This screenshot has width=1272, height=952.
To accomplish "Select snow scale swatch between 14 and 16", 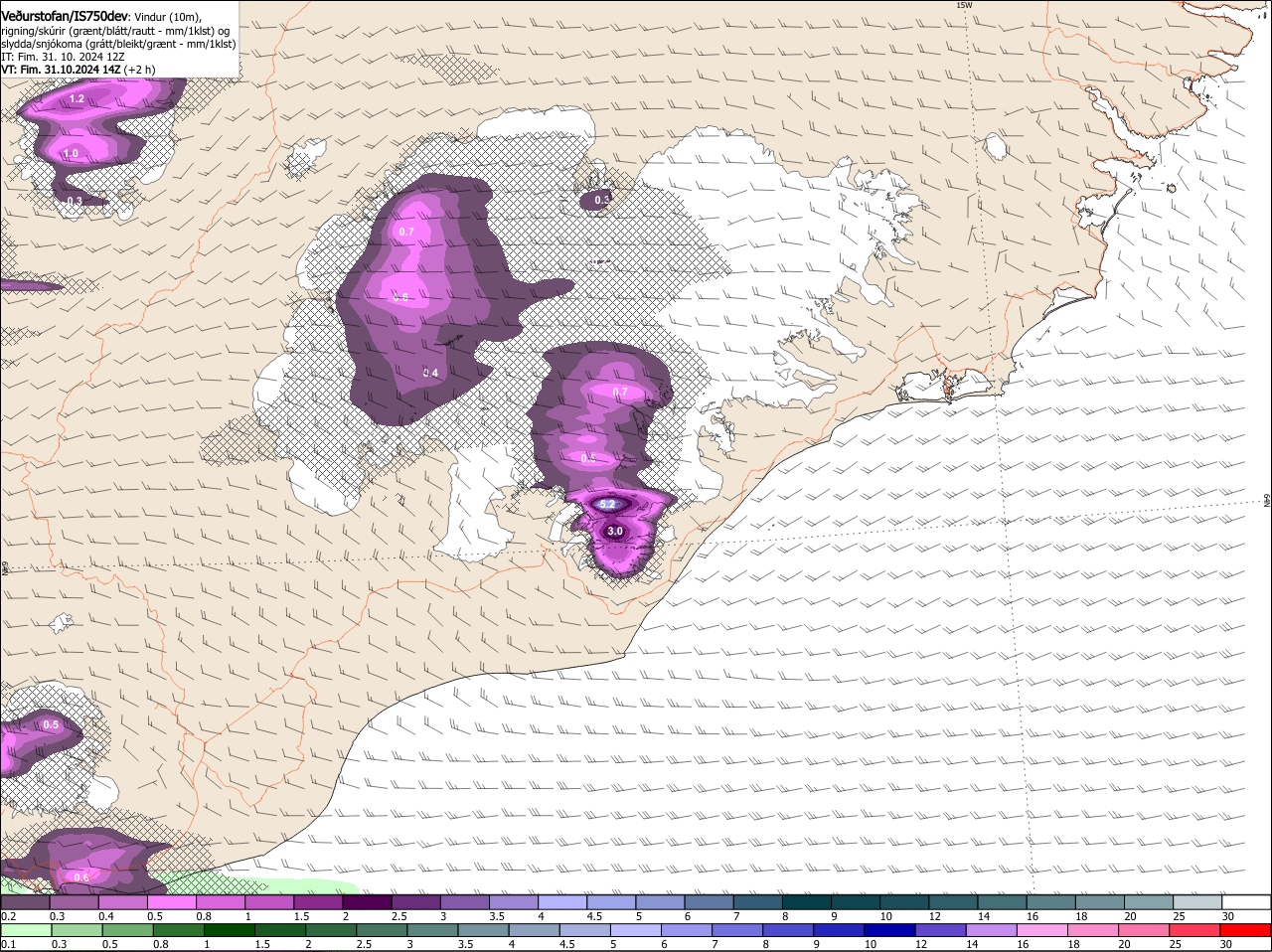I will pos(1003,901).
